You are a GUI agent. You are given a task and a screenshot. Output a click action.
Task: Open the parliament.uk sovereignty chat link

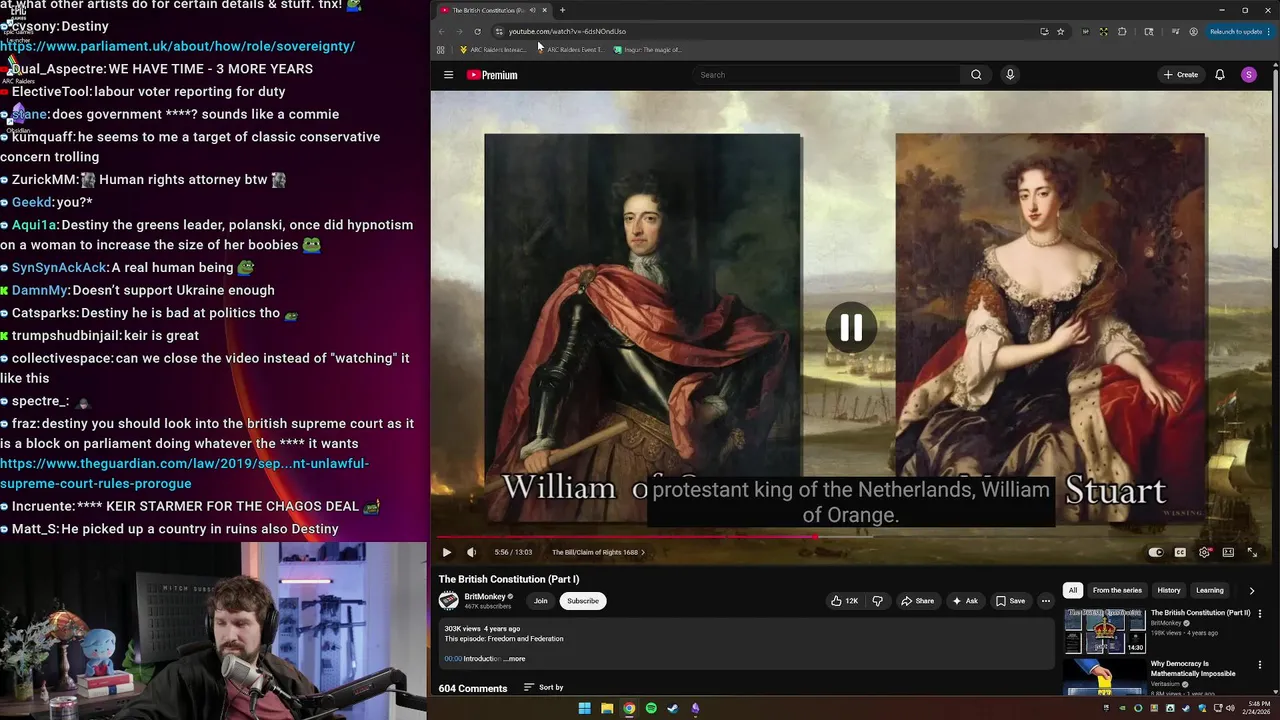point(178,46)
